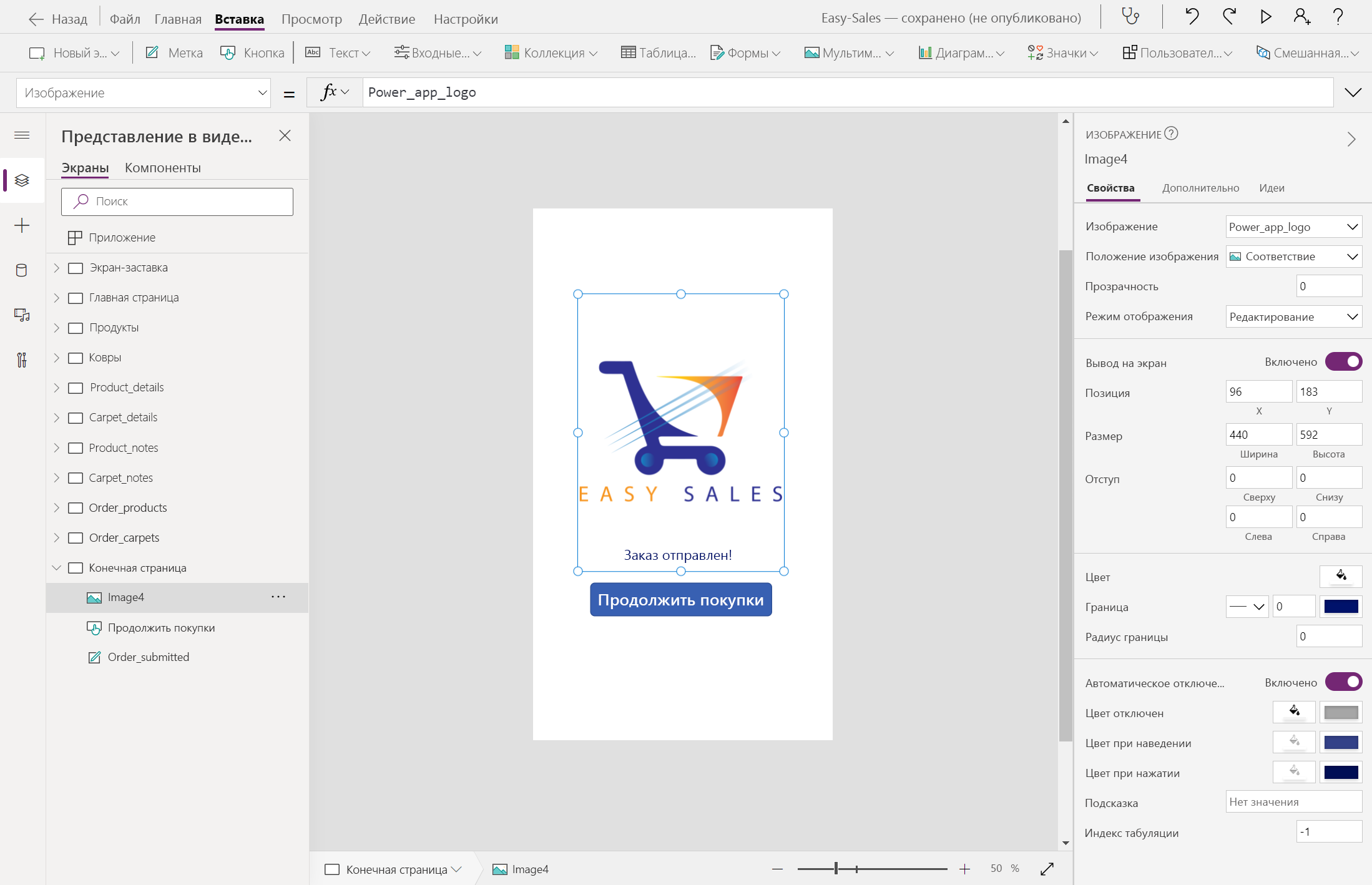Click the Undo arrow icon

1192,17
